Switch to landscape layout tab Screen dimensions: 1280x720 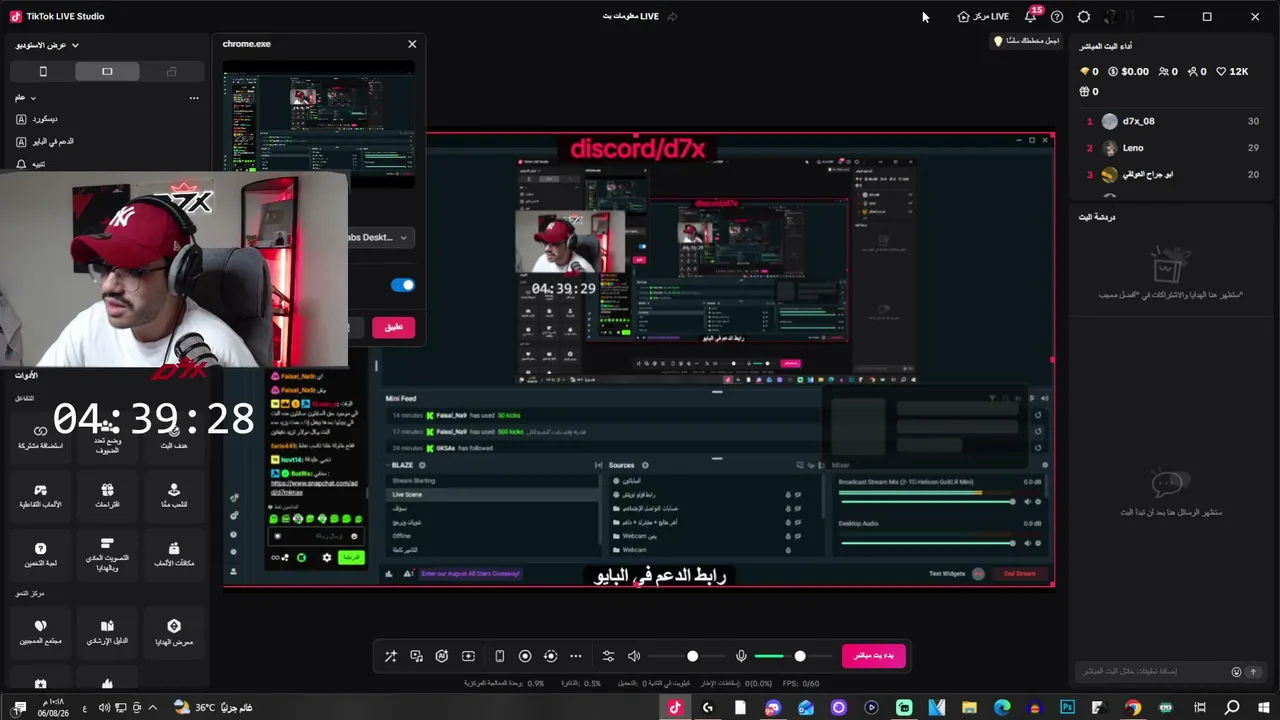[x=107, y=72]
